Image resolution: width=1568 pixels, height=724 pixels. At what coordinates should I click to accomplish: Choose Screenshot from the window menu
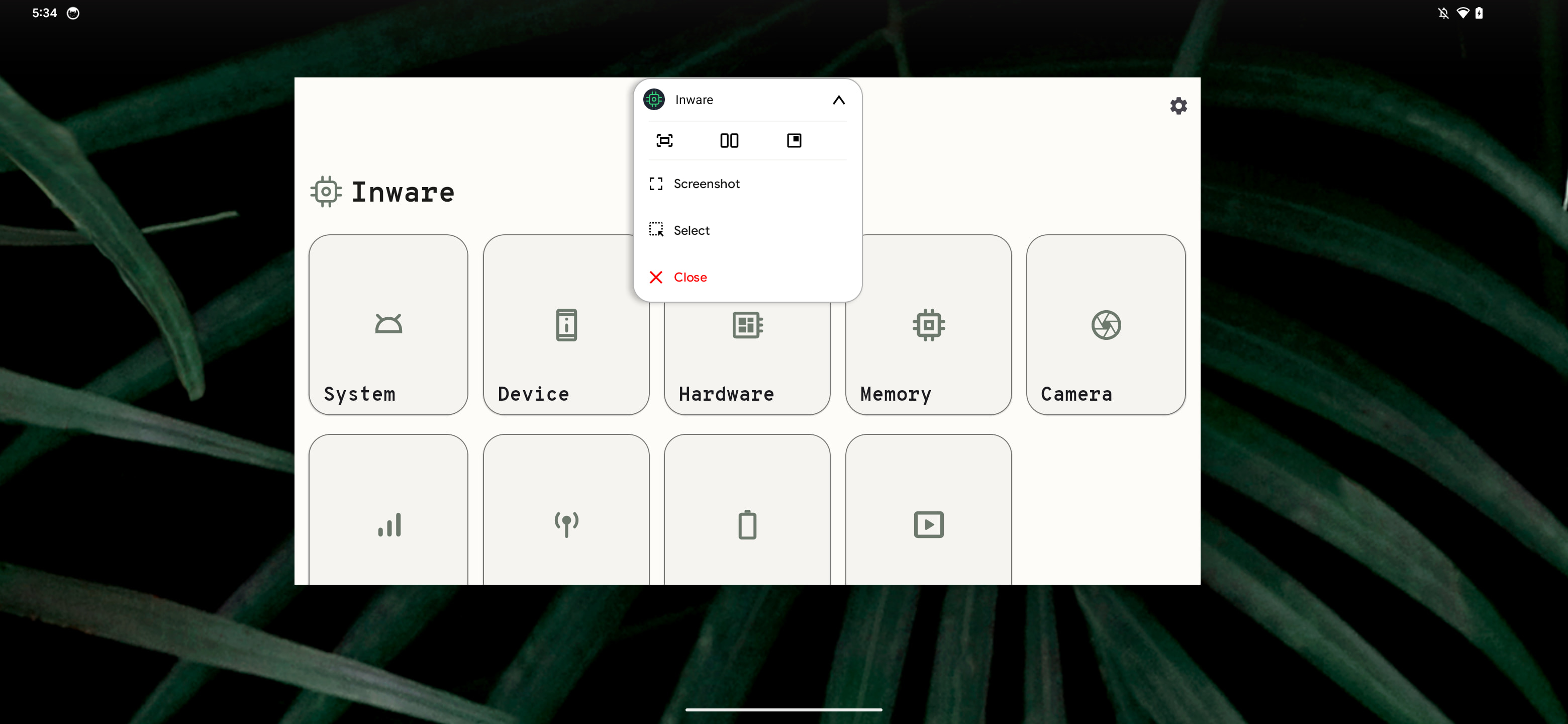pyautogui.click(x=706, y=184)
